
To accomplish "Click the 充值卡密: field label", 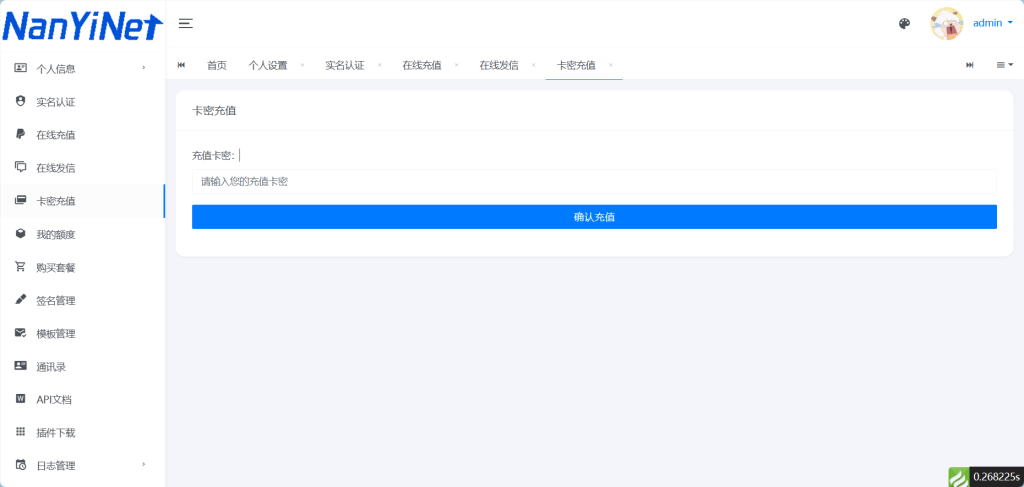I will pyautogui.click(x=214, y=155).
